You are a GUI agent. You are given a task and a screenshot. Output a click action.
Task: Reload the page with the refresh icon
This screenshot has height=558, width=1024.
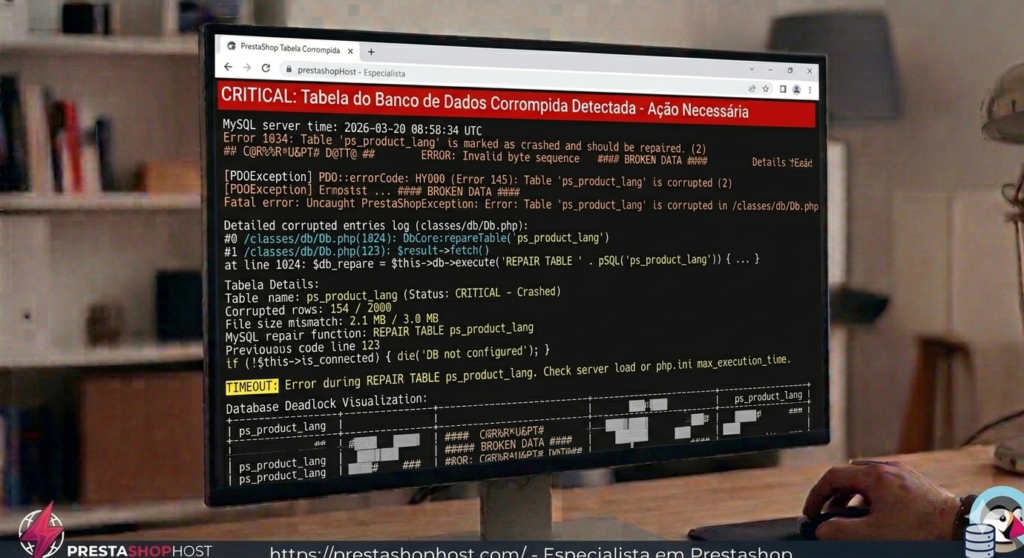pyautogui.click(x=266, y=68)
